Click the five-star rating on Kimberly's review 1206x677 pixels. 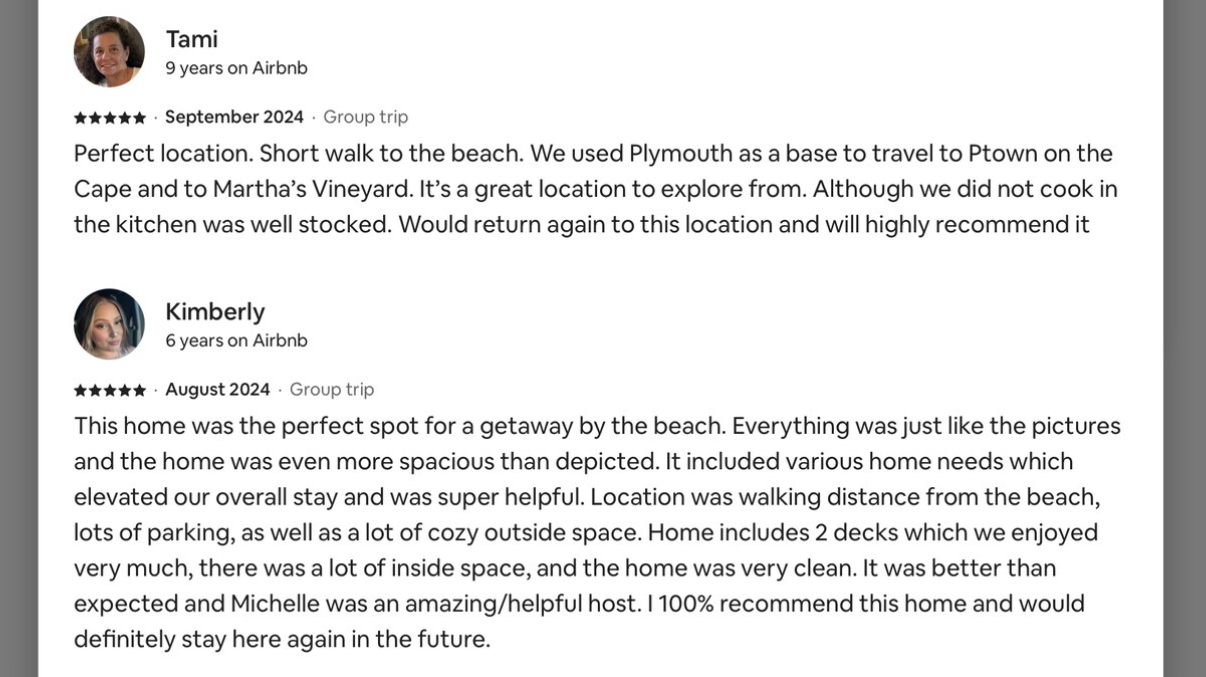[x=109, y=390]
